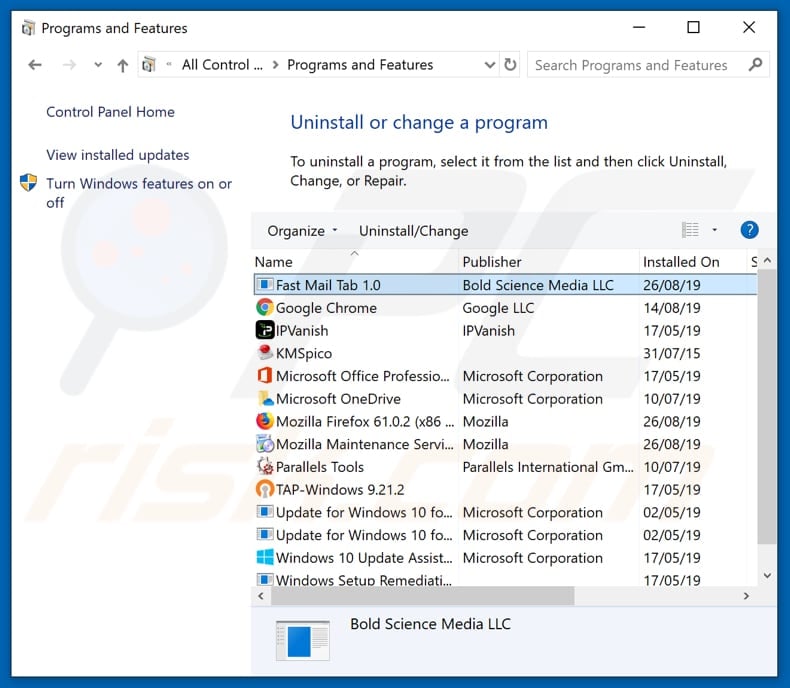Click the Programs and Features breadcrumb
The height and width of the screenshot is (688, 790).
tap(360, 64)
